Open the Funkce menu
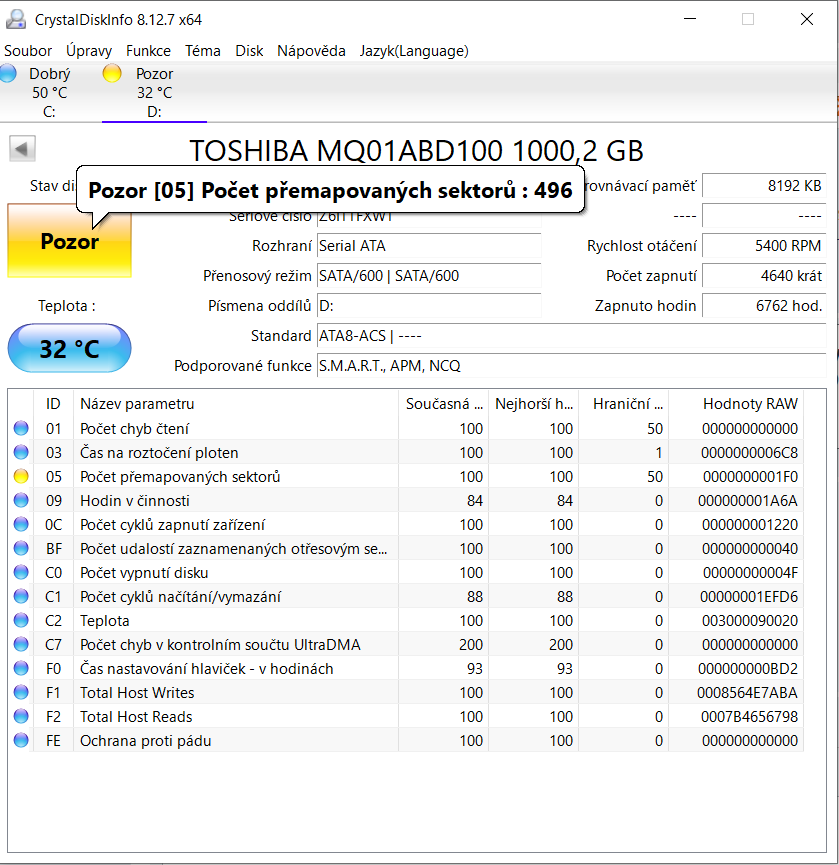The width and height of the screenshot is (839, 865). point(148,51)
